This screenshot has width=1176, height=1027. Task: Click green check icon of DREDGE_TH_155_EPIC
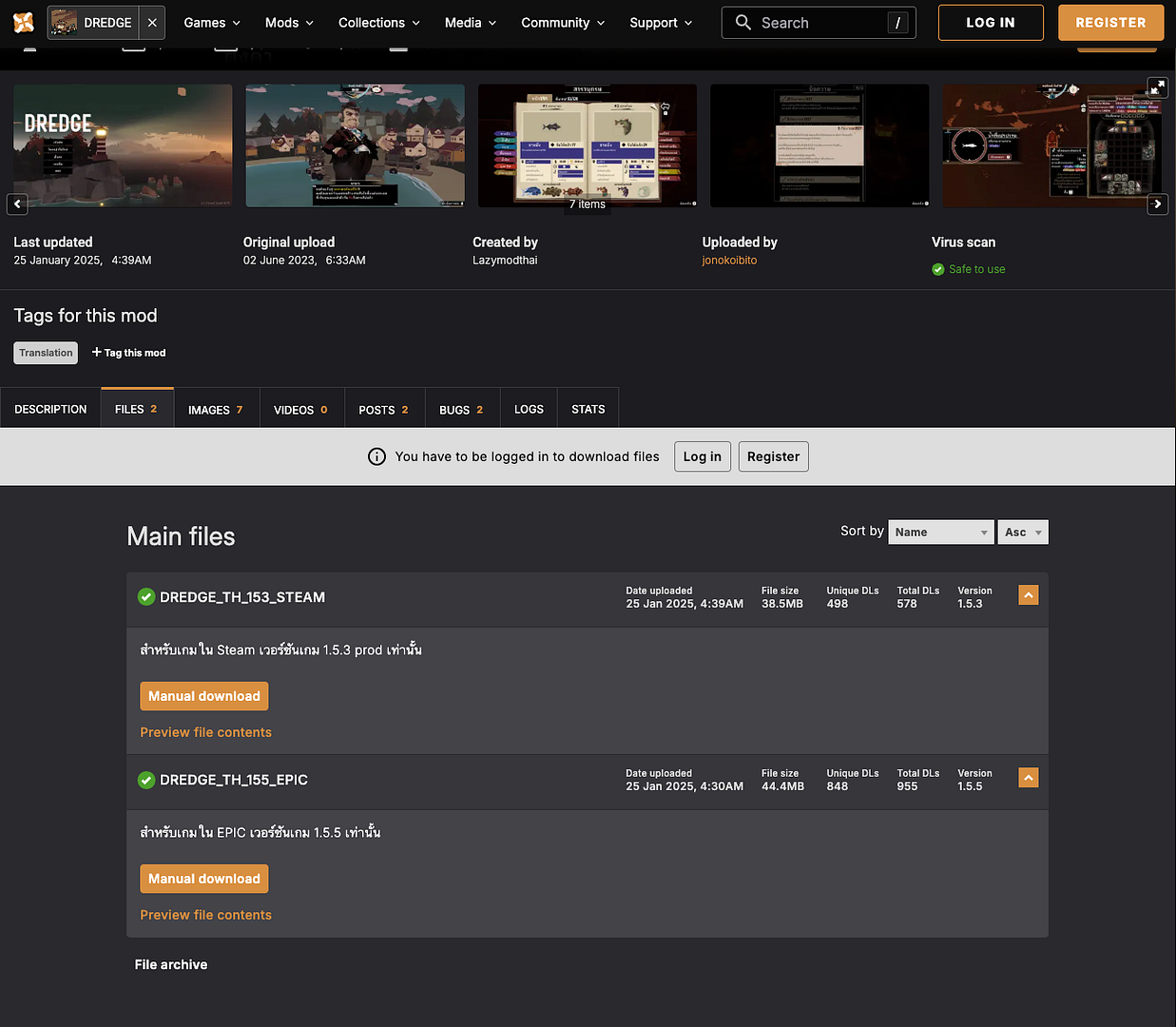(x=146, y=780)
